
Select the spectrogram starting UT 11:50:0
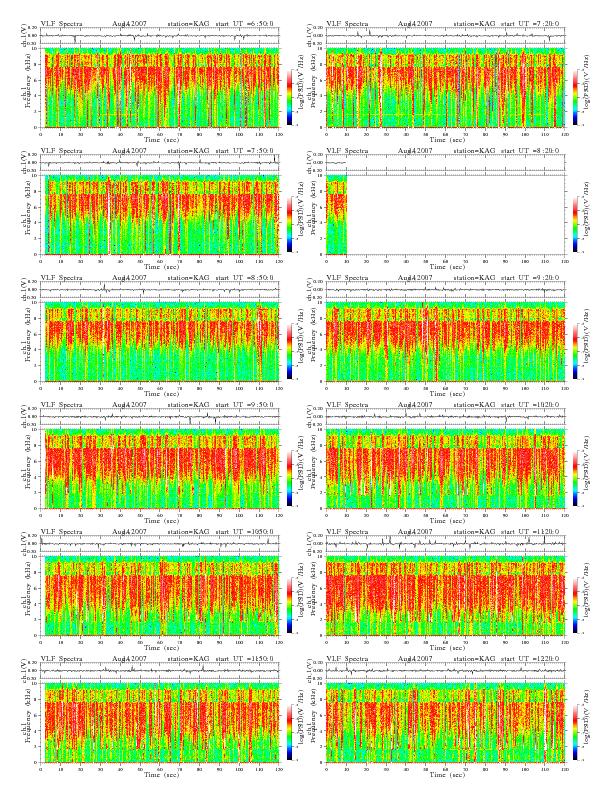160,723
